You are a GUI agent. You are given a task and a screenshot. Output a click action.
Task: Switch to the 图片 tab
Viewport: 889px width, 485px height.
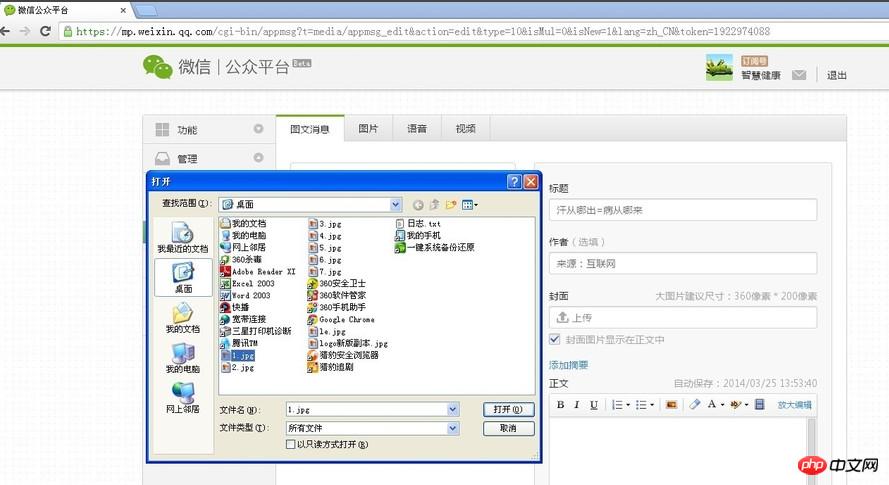368,129
